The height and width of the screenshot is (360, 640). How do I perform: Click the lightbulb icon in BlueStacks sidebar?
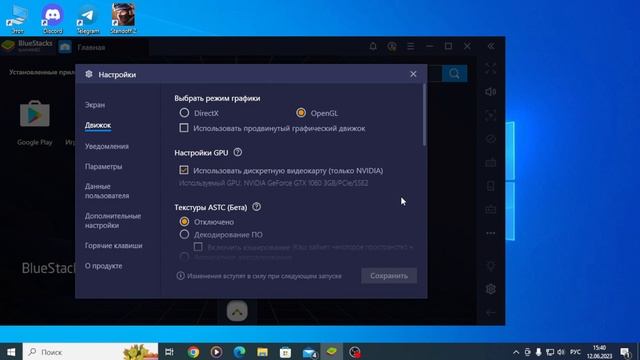tap(491, 266)
